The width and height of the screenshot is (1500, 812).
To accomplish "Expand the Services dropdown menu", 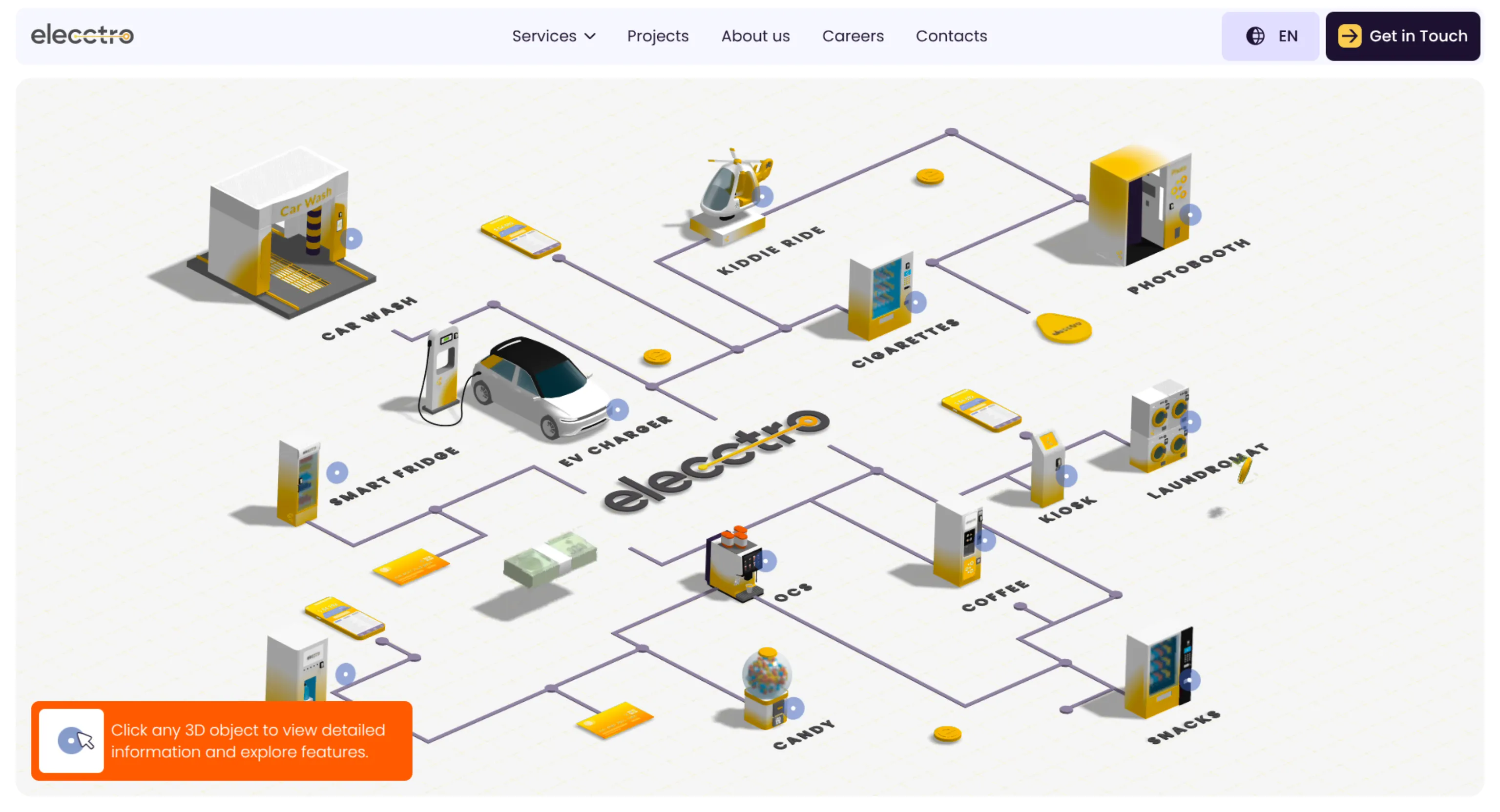I will pyautogui.click(x=553, y=36).
